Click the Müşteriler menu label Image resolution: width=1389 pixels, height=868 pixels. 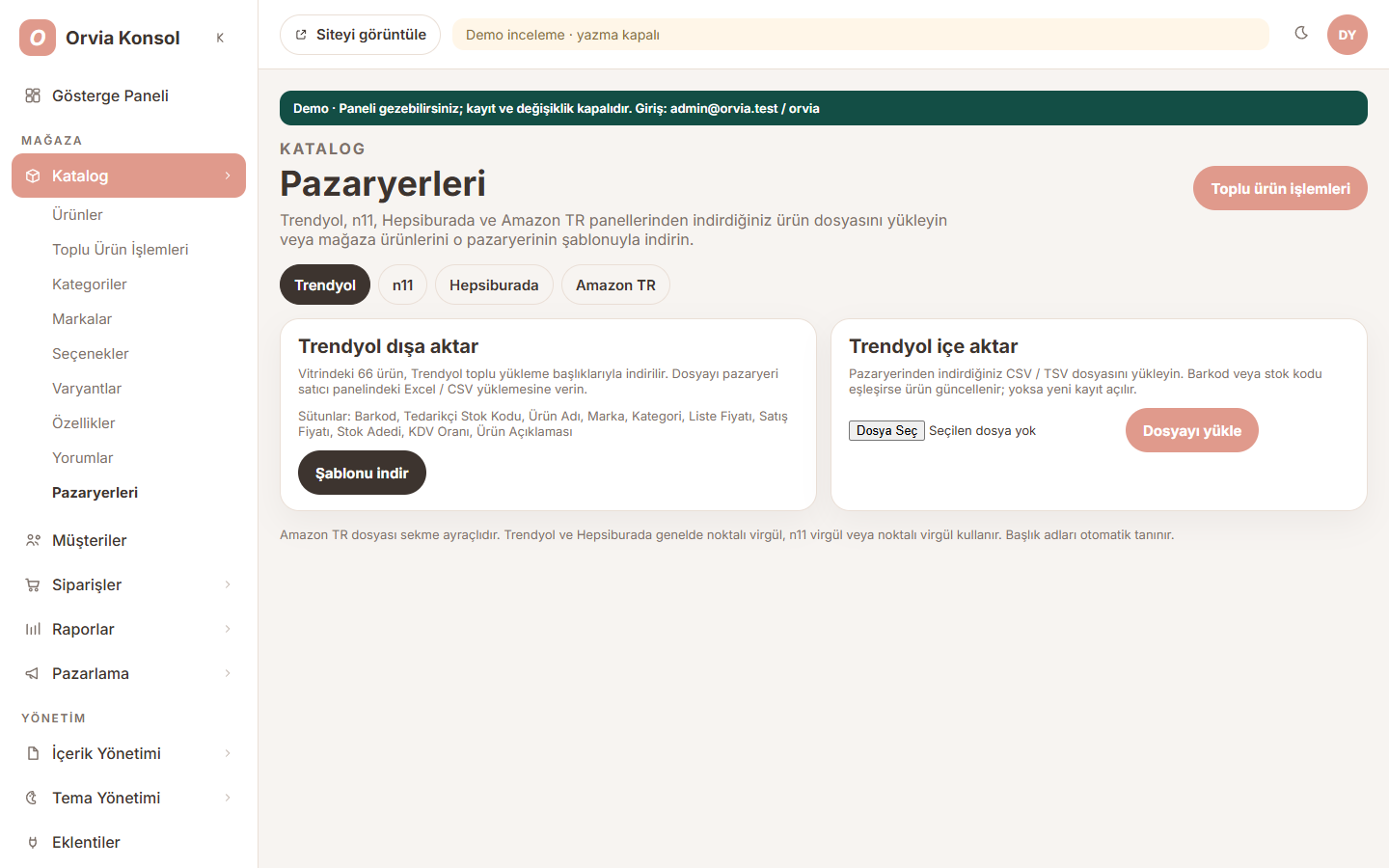[90, 540]
